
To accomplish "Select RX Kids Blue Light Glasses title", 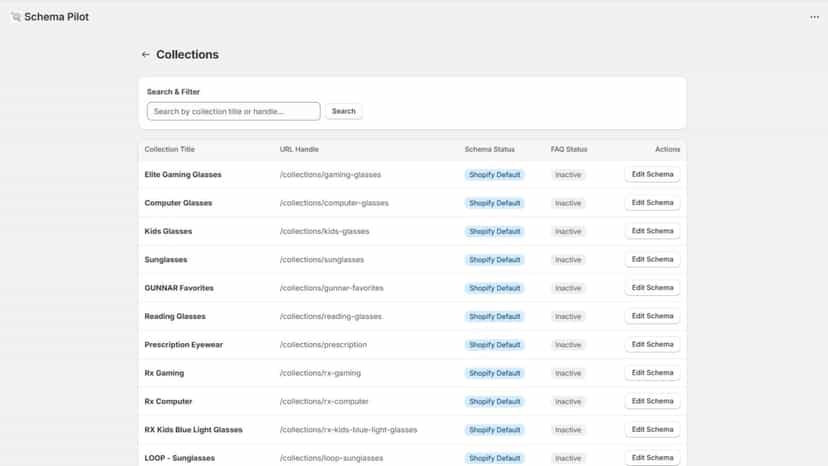I will (193, 430).
